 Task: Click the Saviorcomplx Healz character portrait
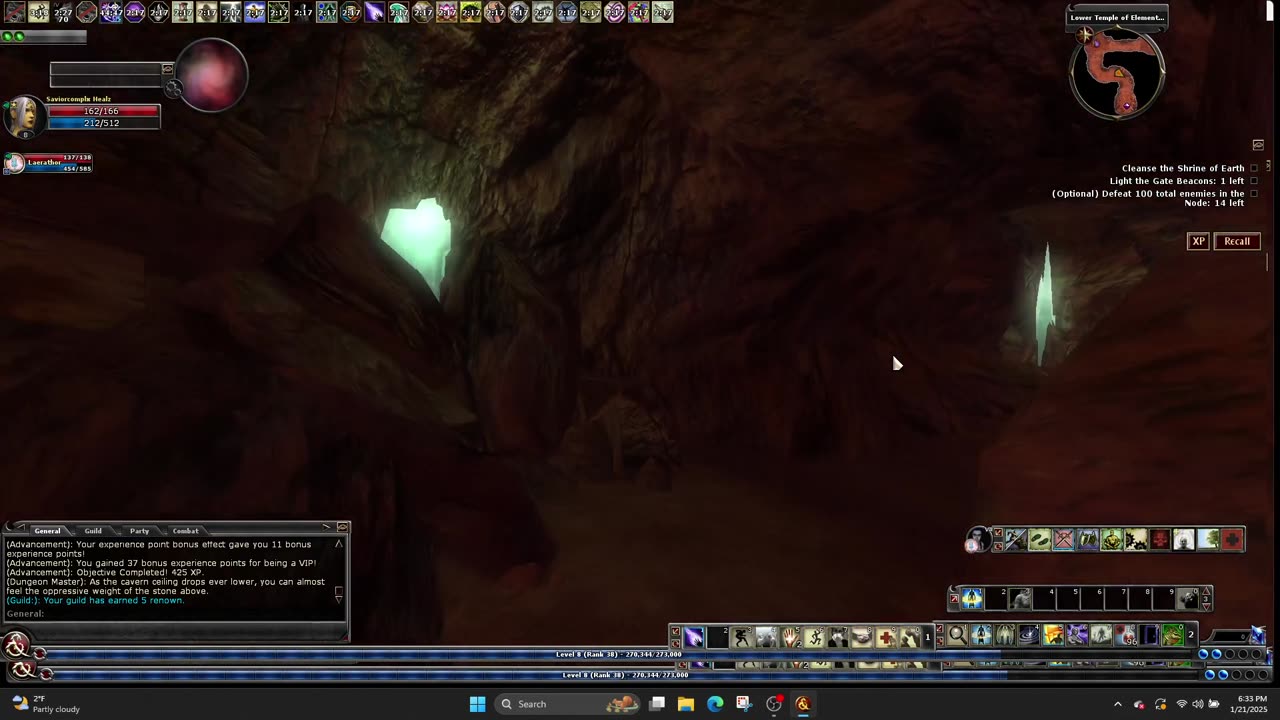coord(24,117)
